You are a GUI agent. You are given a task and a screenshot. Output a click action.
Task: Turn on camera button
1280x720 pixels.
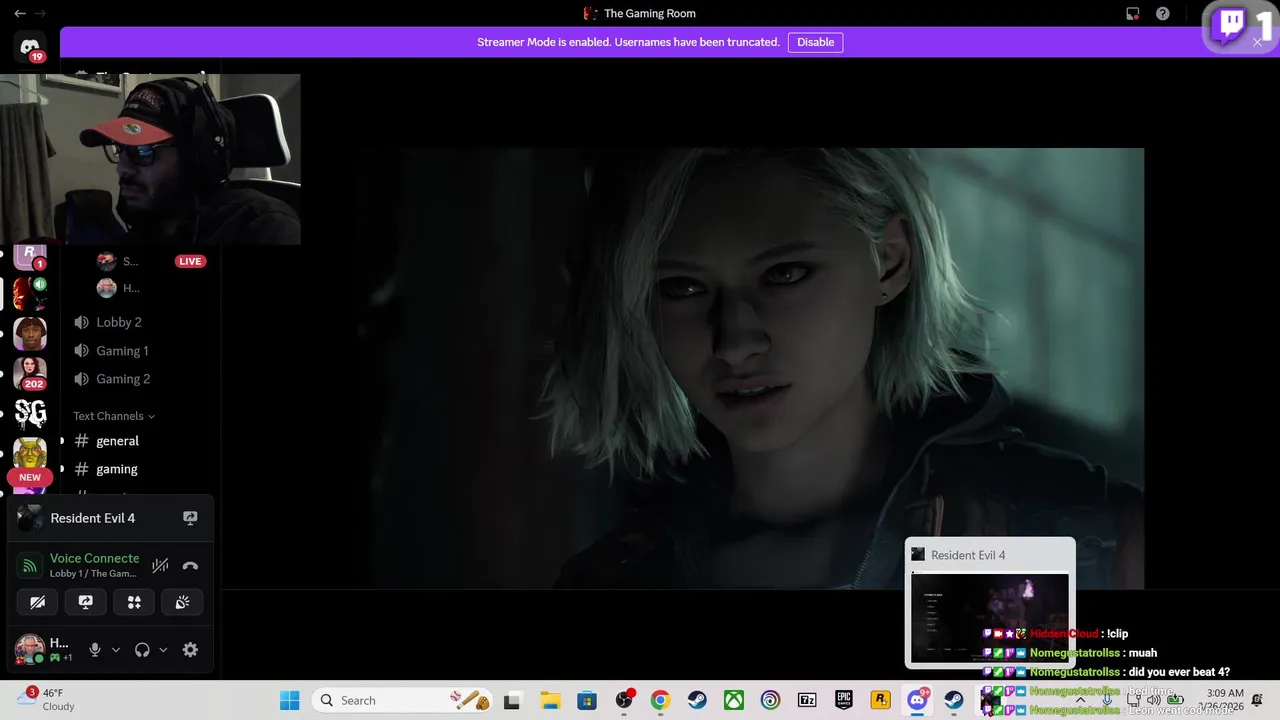pyautogui.click(x=38, y=602)
